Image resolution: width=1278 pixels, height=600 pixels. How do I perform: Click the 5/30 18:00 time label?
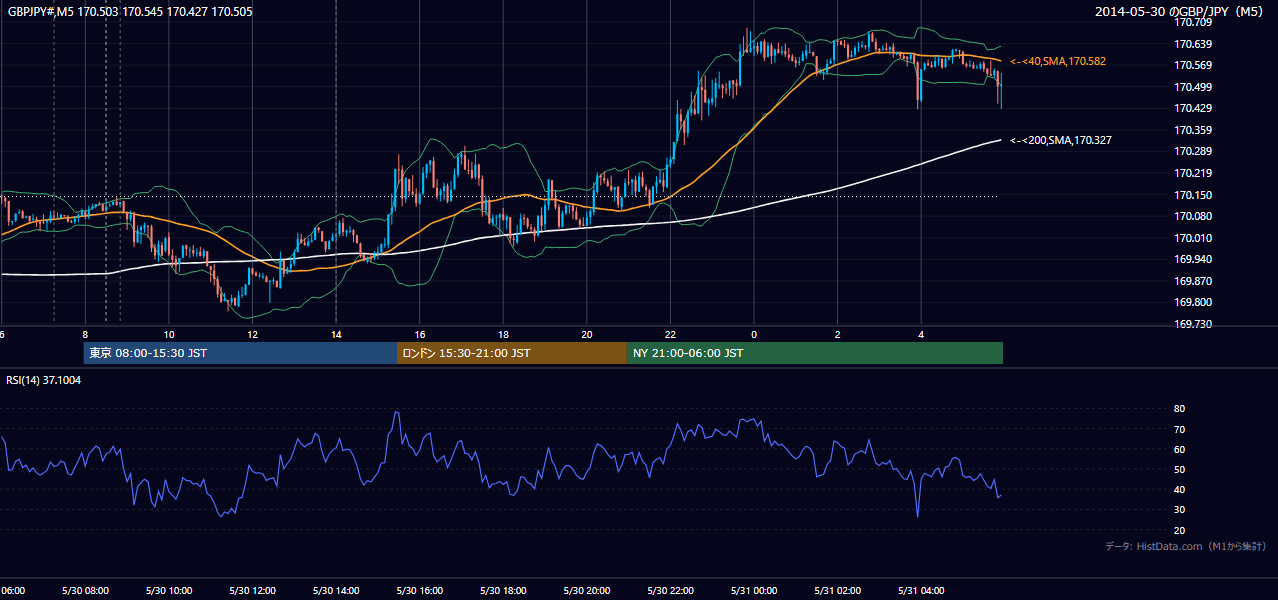pyautogui.click(x=503, y=591)
